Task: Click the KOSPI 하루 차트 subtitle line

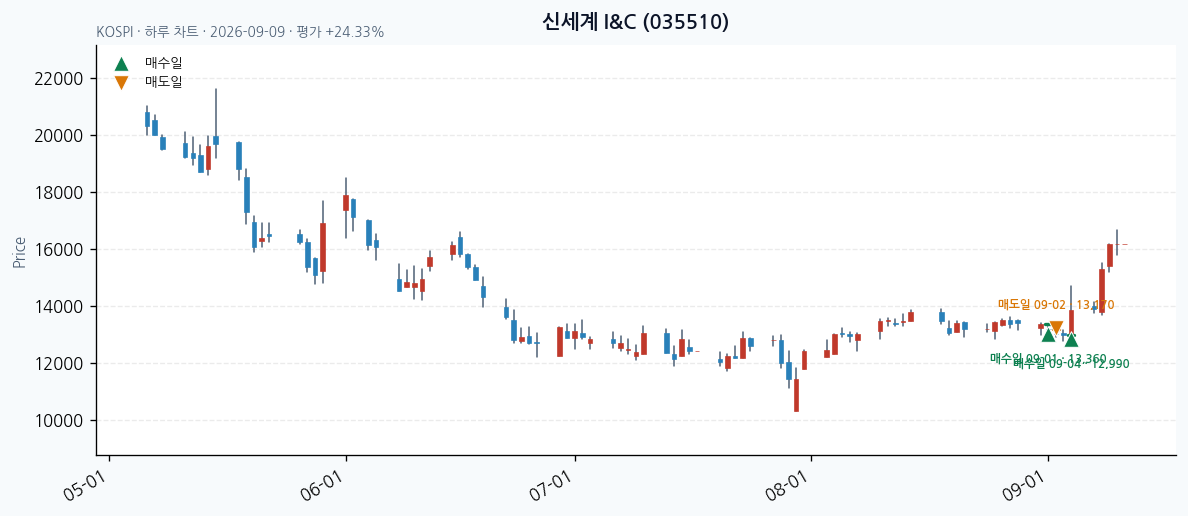Action: coord(240,33)
